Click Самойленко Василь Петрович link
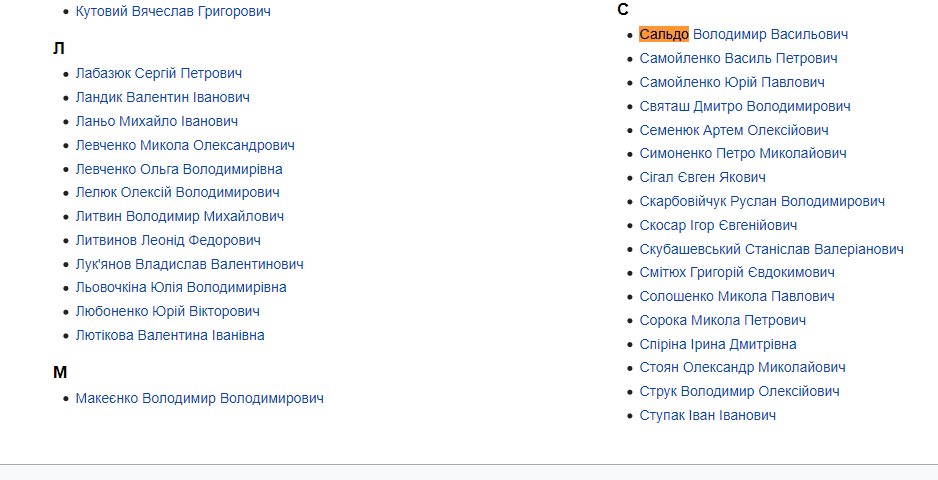 (738, 59)
